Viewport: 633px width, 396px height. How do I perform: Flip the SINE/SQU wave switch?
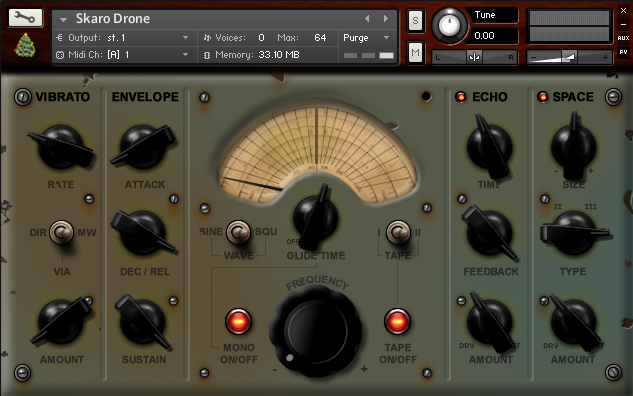(238, 232)
